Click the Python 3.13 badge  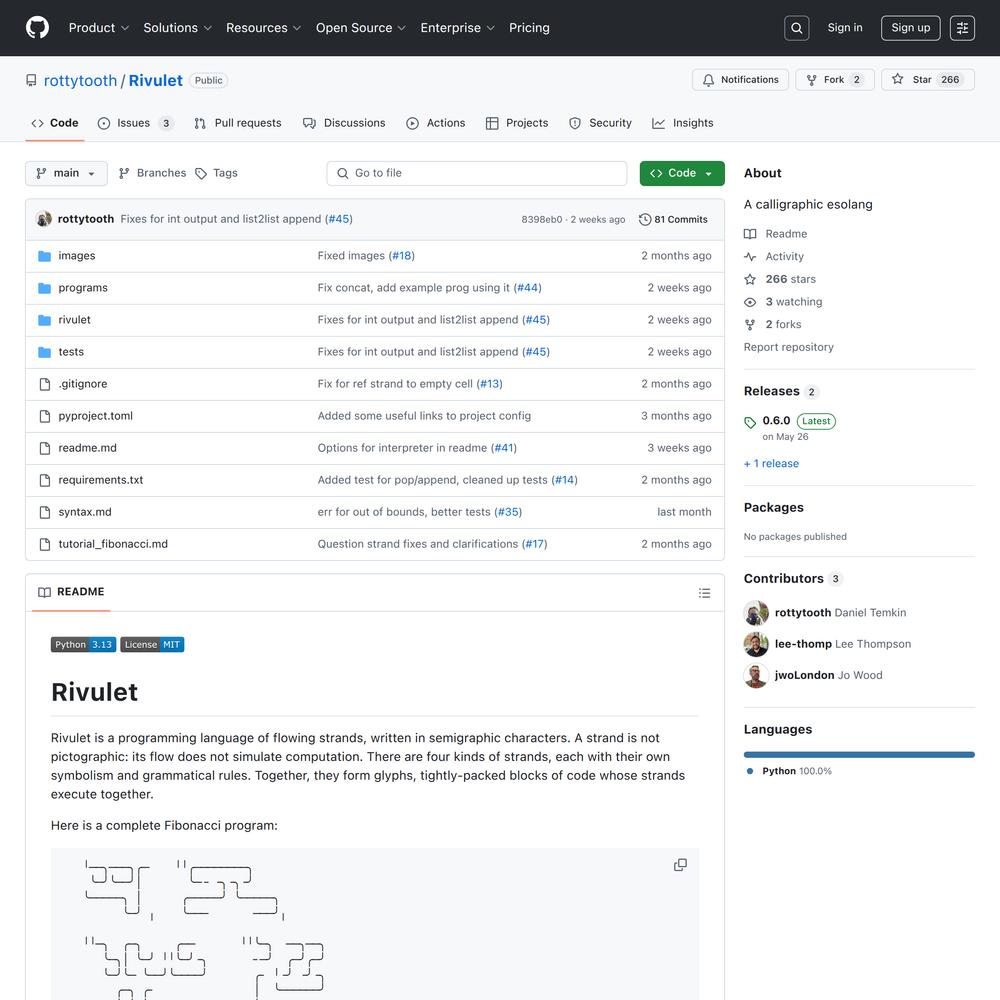[x=84, y=645]
